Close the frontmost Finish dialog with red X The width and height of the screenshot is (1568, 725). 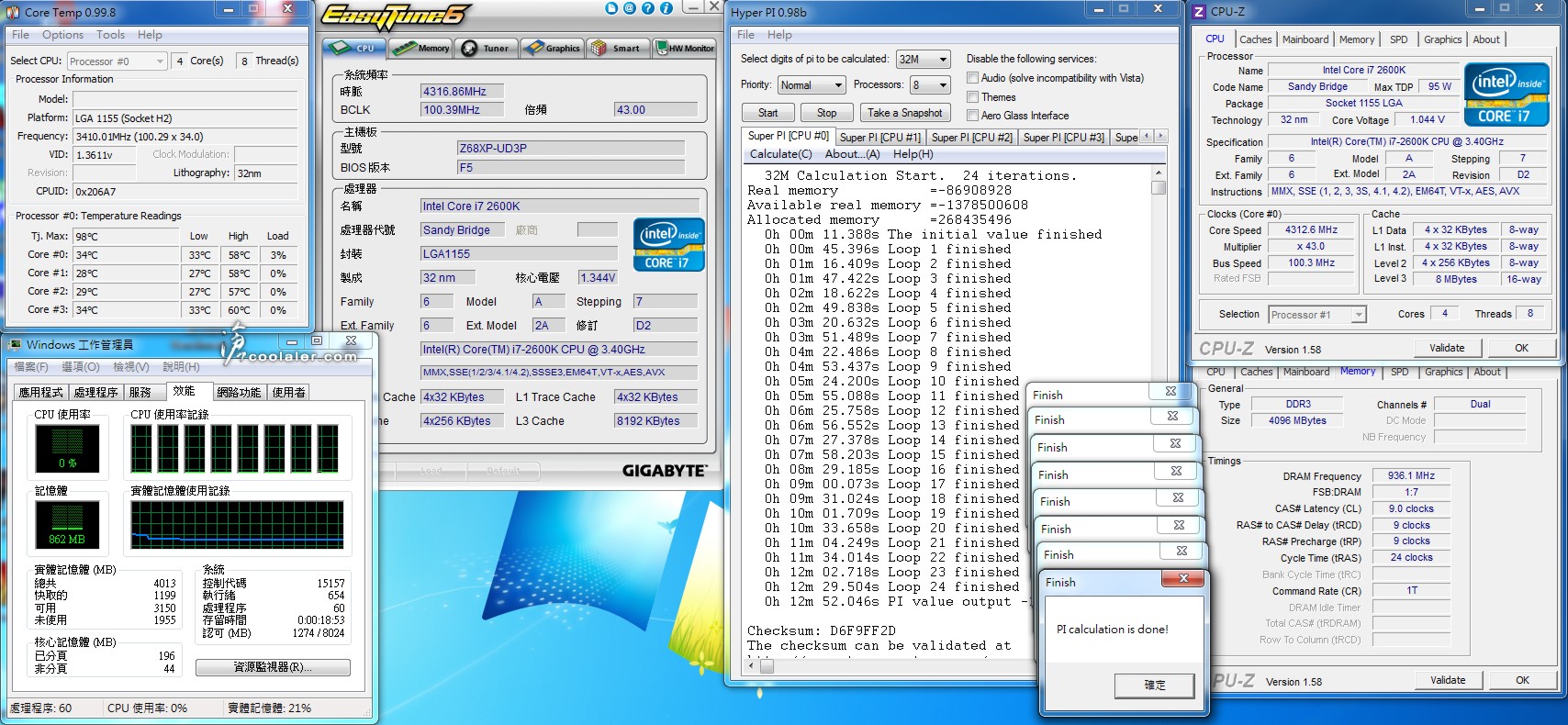(x=1183, y=578)
